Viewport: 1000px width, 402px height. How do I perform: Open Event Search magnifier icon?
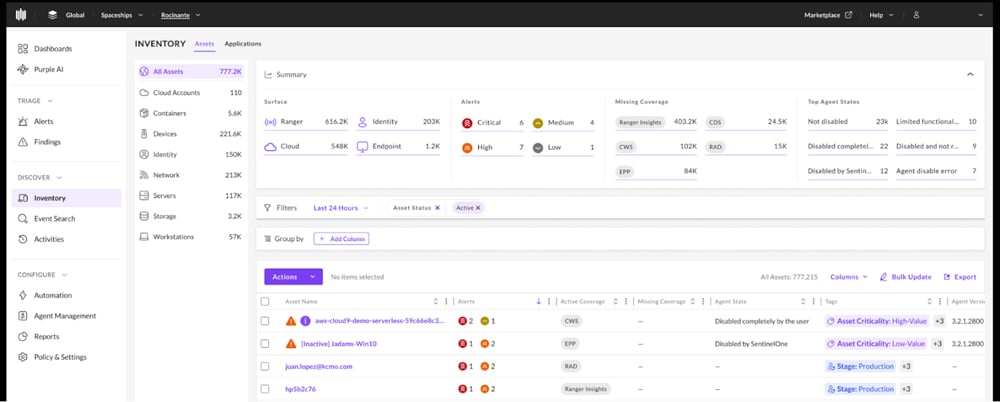click(24, 218)
